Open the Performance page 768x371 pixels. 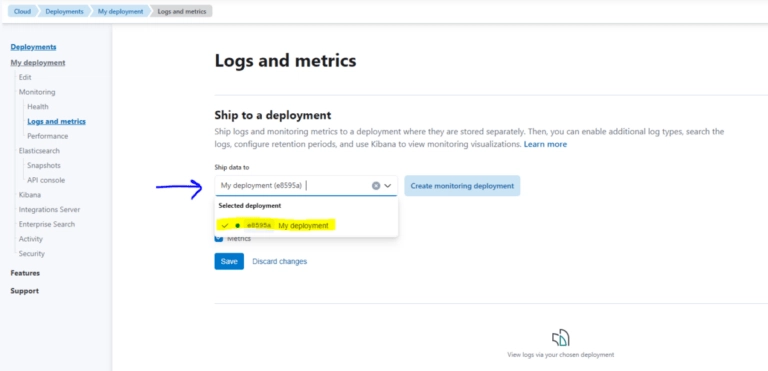click(48, 136)
